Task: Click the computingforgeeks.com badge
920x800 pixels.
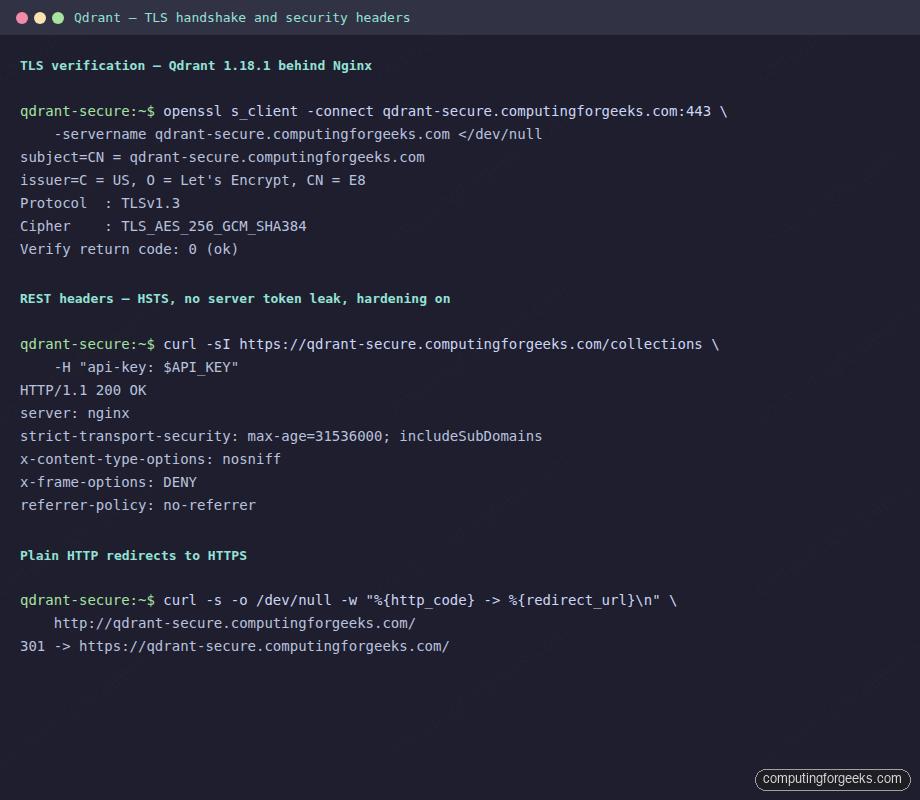Action: coord(833,779)
